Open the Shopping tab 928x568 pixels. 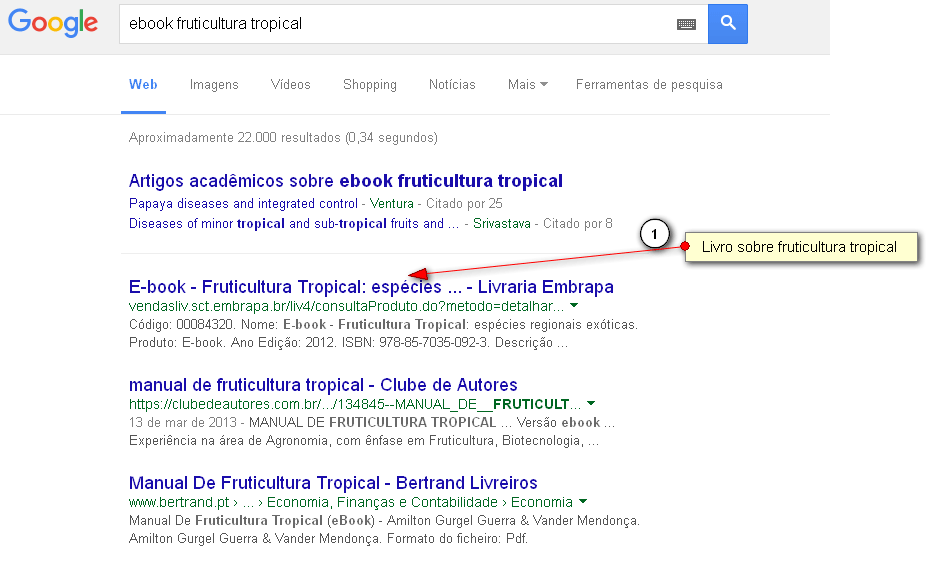tap(369, 85)
